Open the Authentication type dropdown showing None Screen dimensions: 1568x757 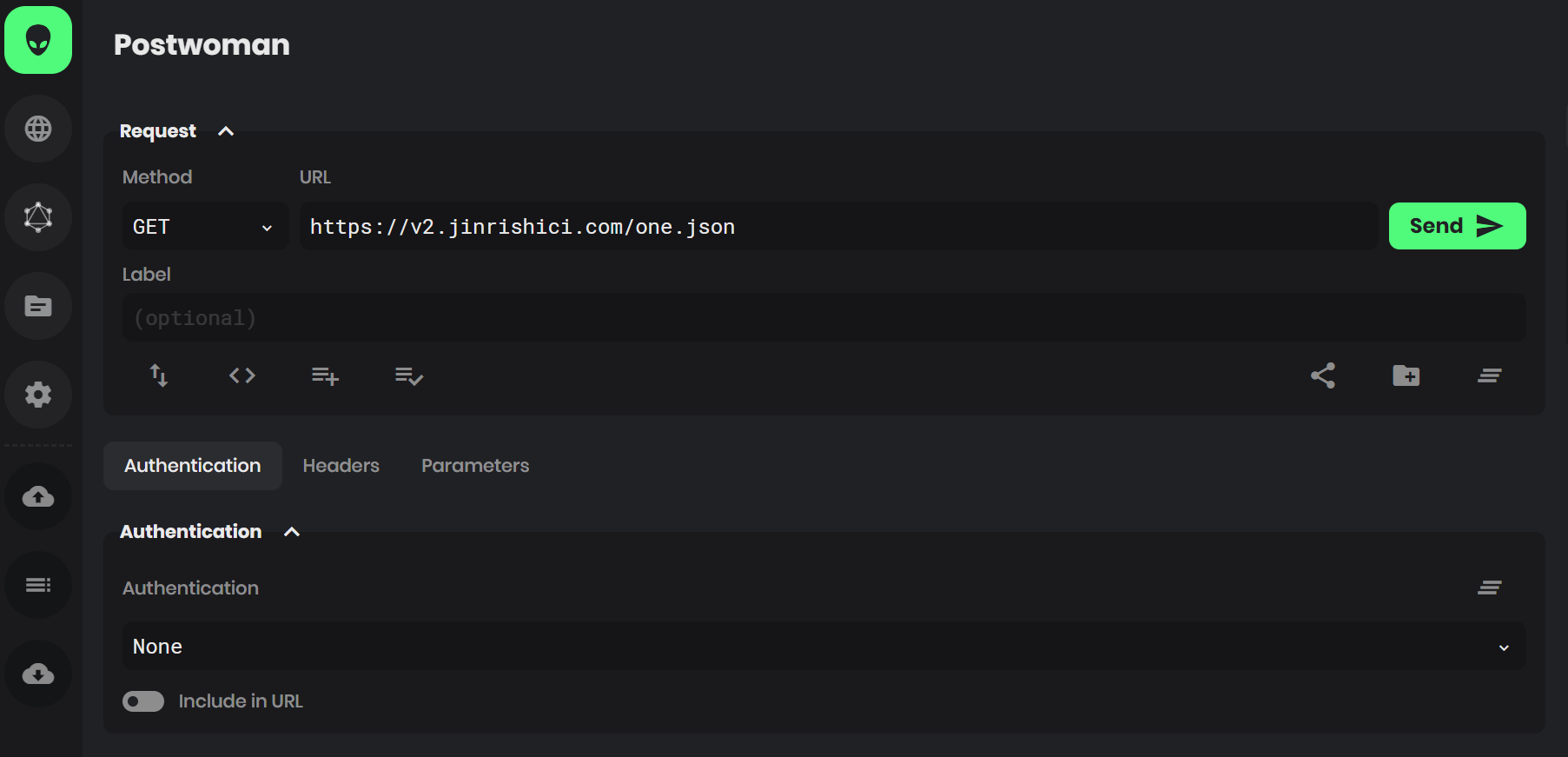click(x=823, y=647)
